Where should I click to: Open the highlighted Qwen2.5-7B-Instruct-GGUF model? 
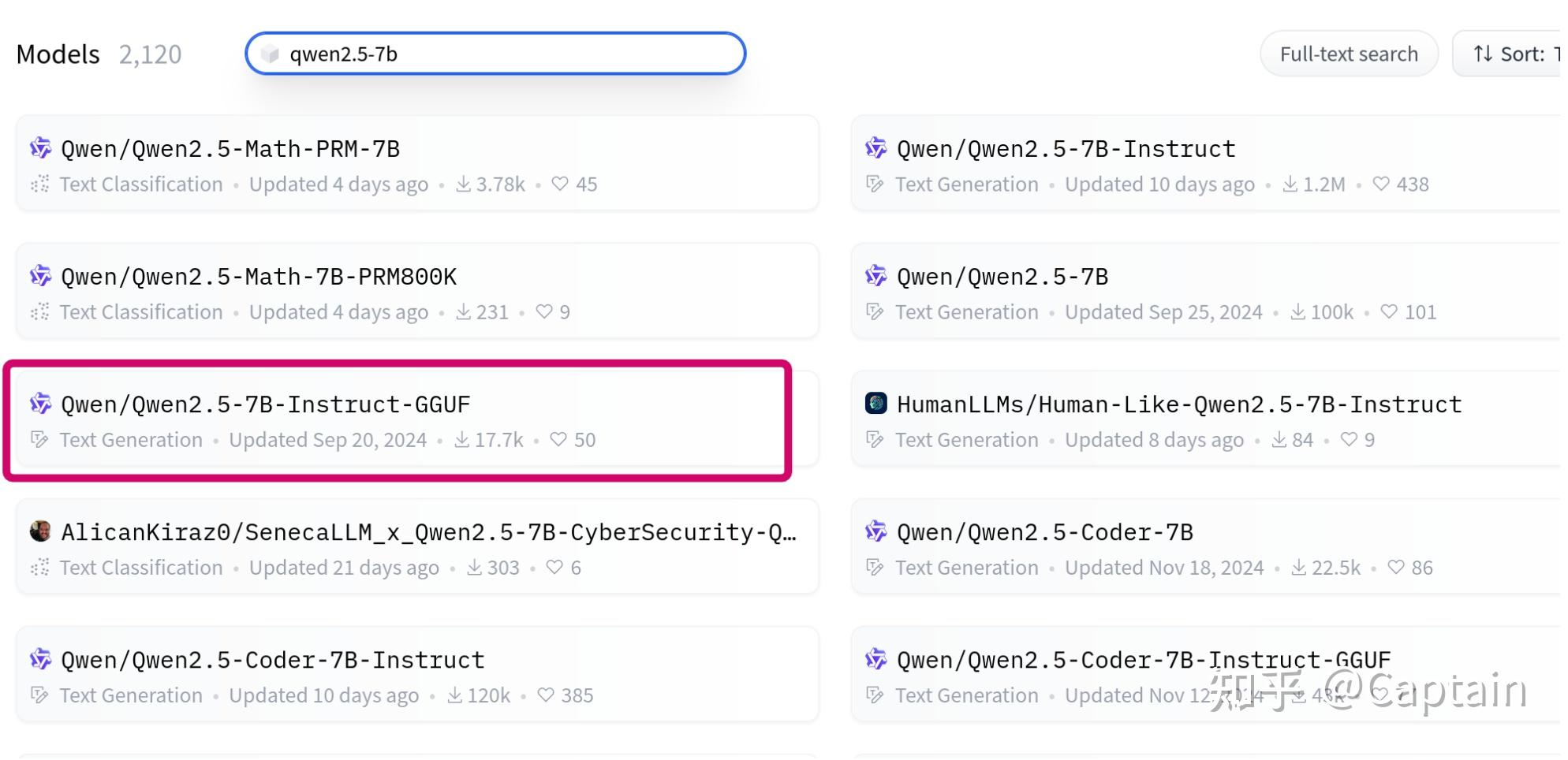266,404
